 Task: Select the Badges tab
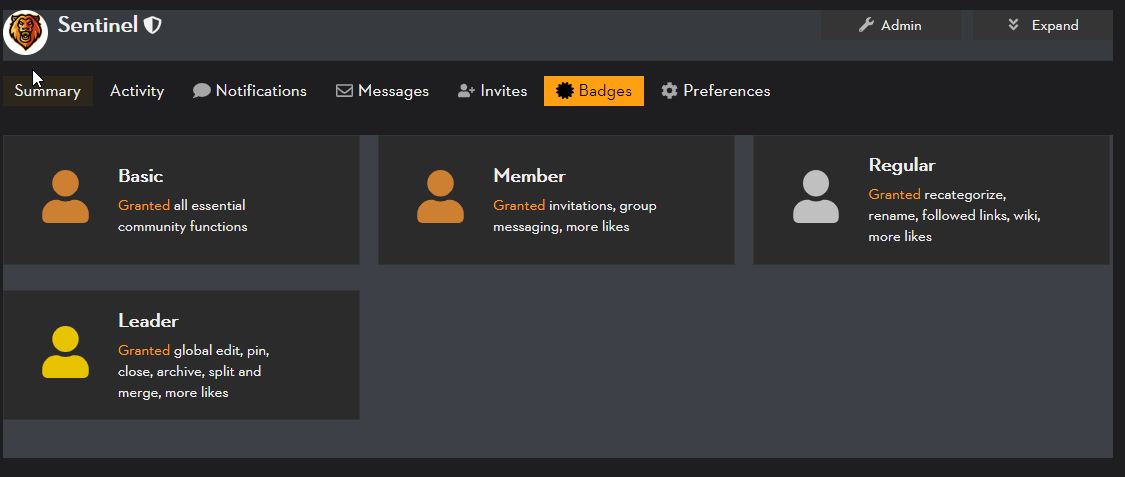593,91
